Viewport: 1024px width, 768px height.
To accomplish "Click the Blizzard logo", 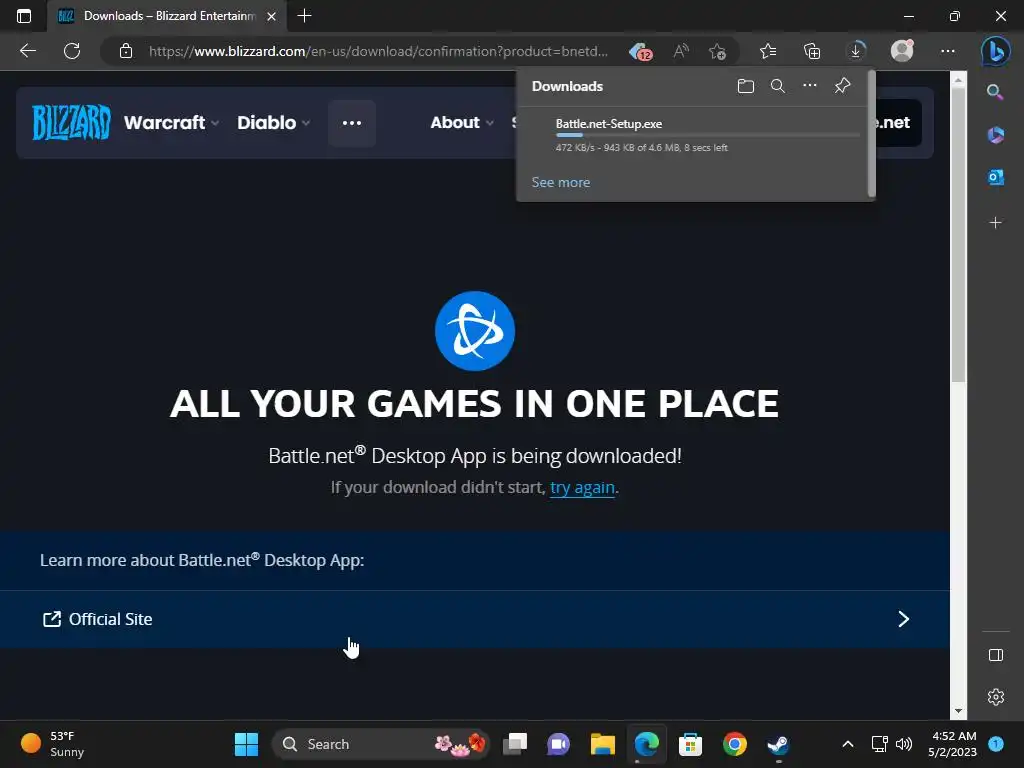I will pyautogui.click(x=71, y=122).
